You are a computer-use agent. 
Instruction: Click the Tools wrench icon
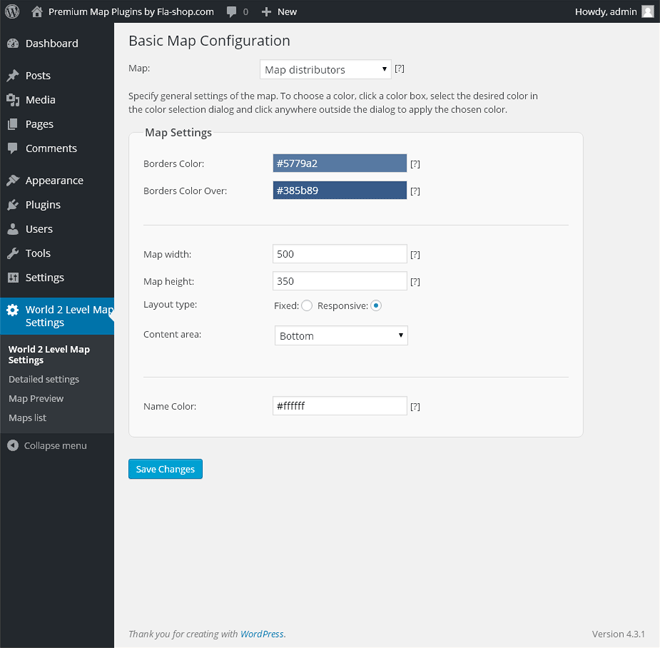(13, 253)
